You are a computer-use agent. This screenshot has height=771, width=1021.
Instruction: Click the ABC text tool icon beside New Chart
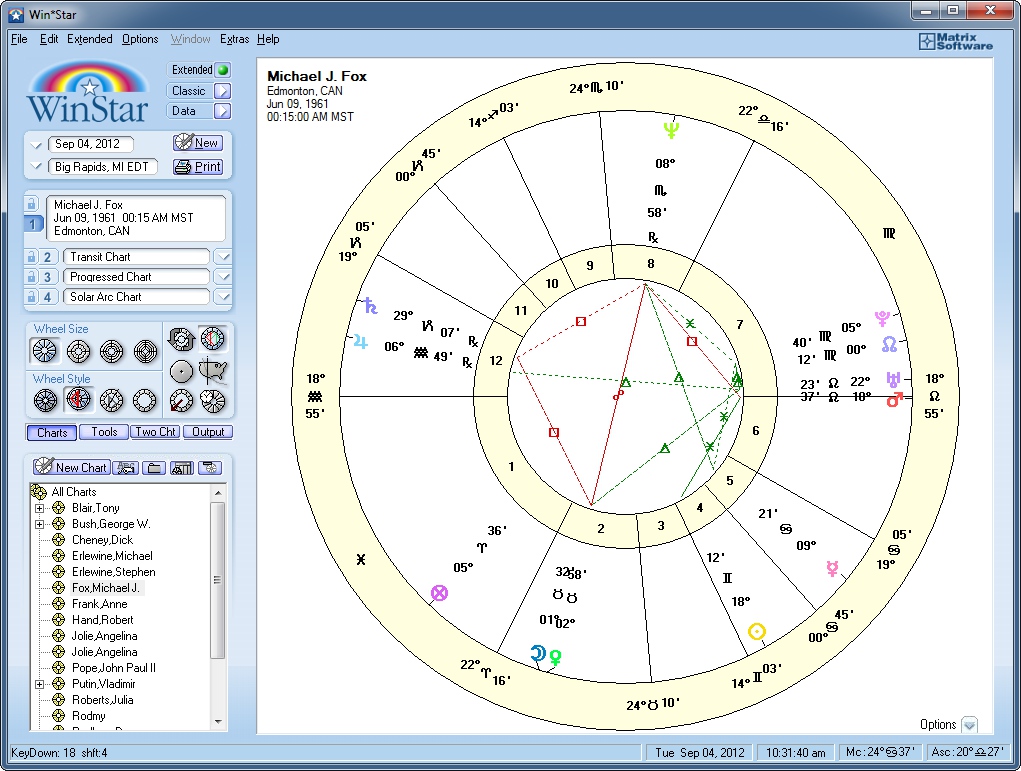coord(125,468)
